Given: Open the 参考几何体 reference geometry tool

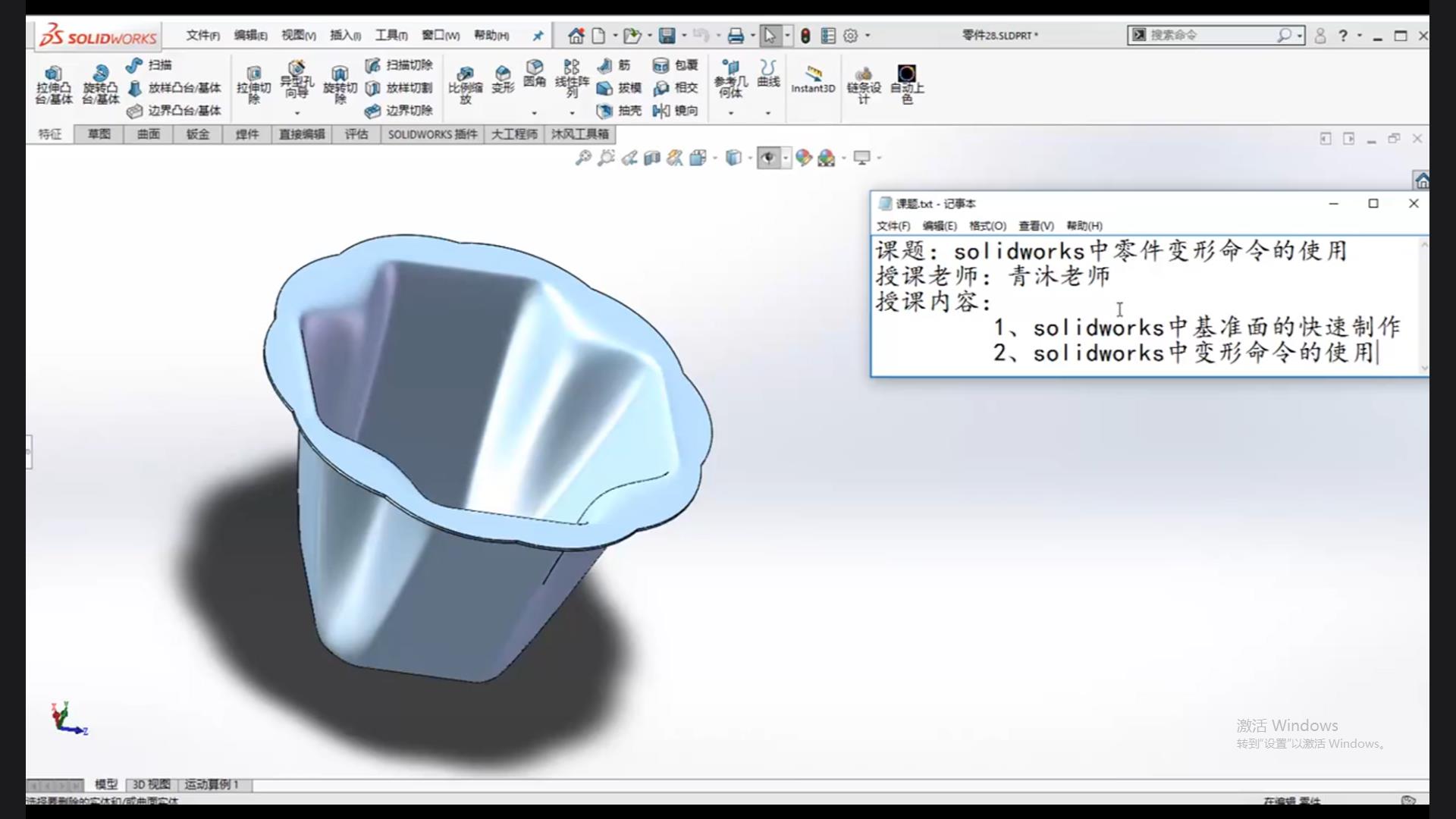Looking at the screenshot, I should pos(730,79).
